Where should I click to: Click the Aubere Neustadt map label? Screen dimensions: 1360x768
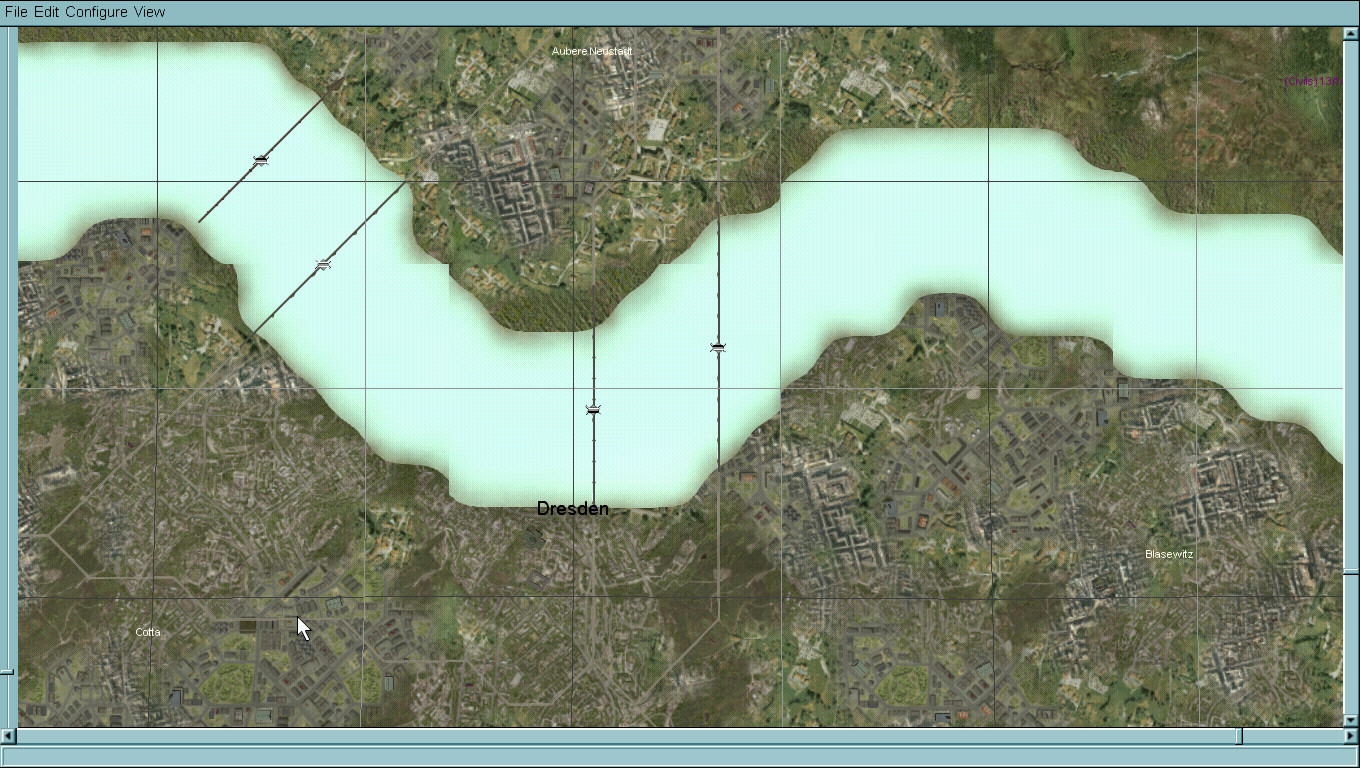(592, 51)
